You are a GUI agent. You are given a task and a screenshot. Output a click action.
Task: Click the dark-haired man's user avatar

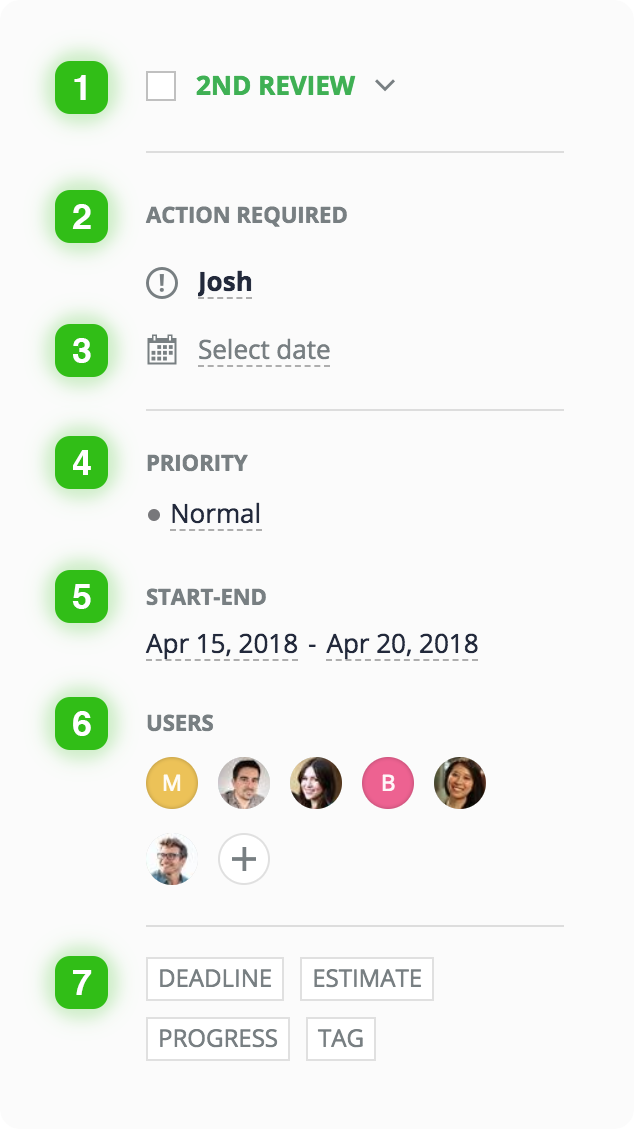pos(244,783)
